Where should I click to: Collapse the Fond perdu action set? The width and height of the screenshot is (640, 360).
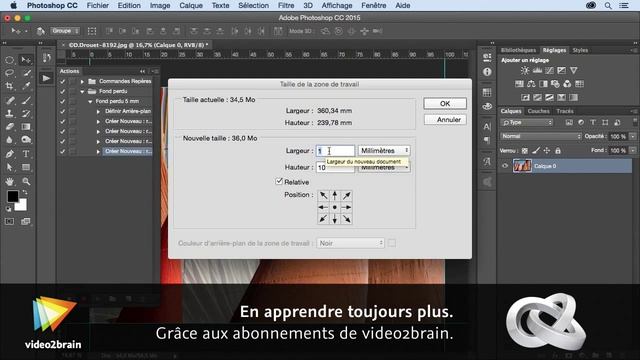tap(82, 91)
